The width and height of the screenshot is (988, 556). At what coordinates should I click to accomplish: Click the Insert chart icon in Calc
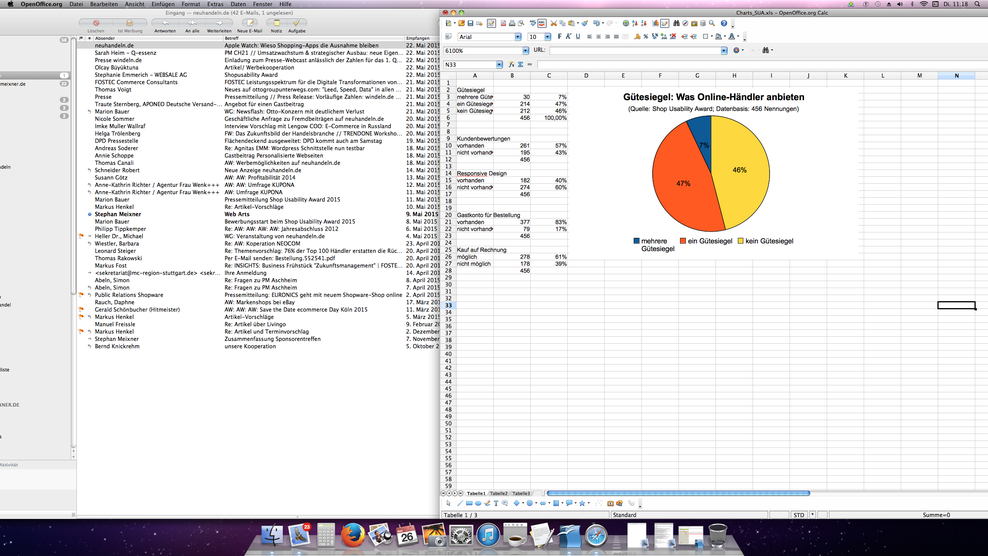pyautogui.click(x=655, y=23)
